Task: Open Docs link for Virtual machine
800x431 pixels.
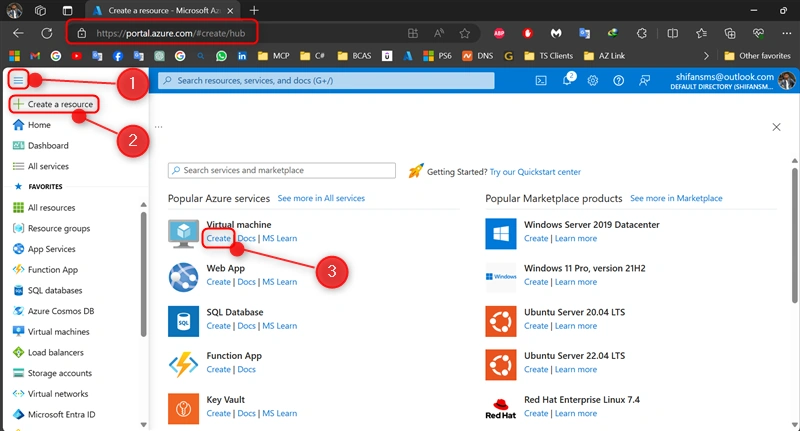Action: coord(246,238)
